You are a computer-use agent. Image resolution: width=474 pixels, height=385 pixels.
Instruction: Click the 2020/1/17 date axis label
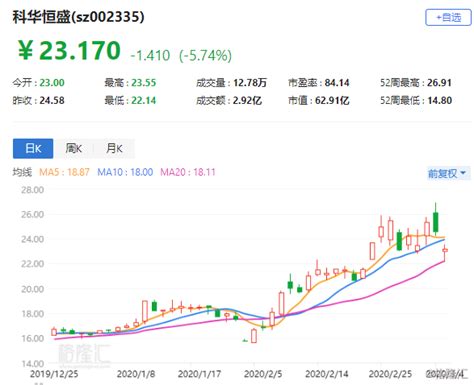tap(199, 374)
